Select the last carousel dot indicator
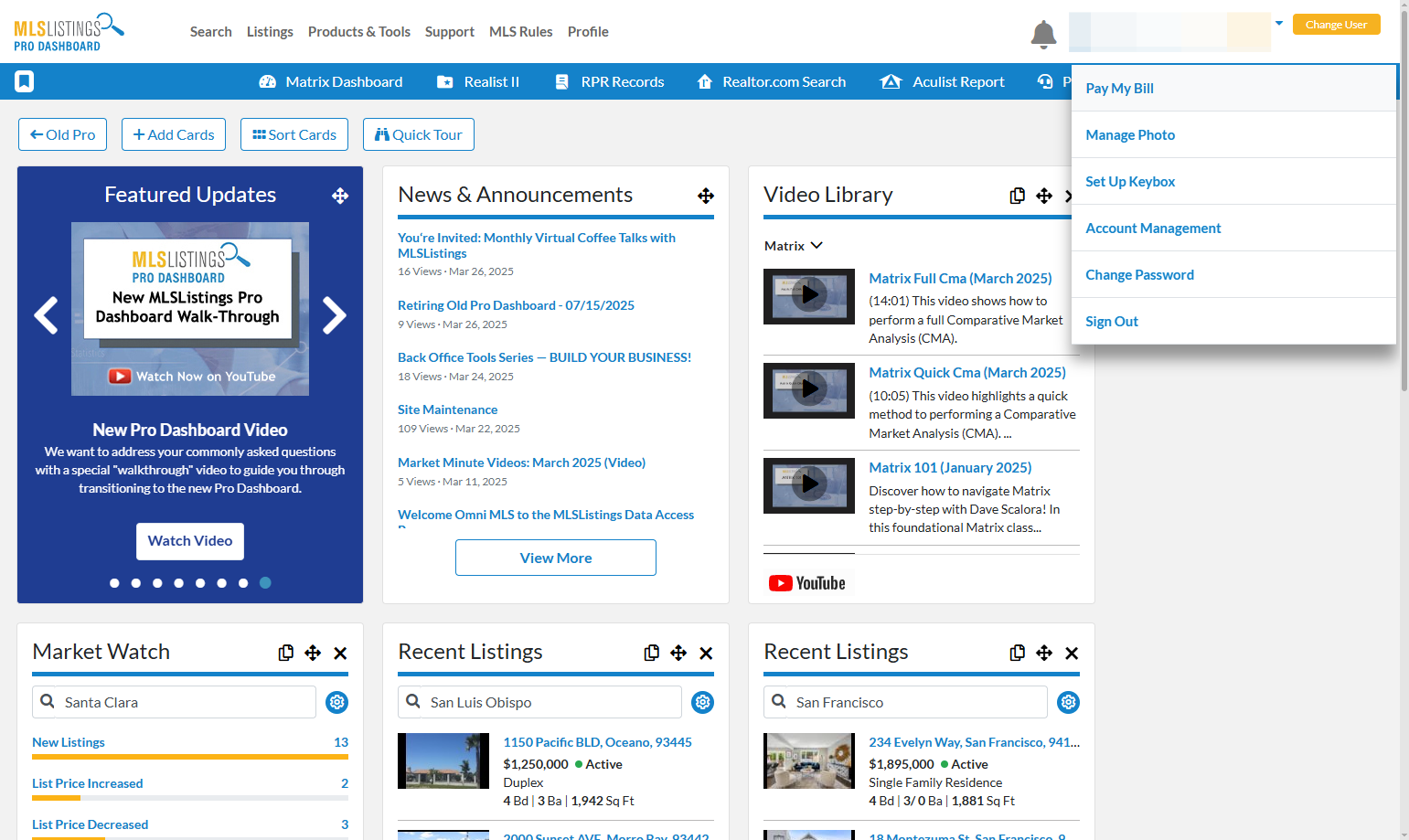The width and height of the screenshot is (1409, 840). coord(265,583)
